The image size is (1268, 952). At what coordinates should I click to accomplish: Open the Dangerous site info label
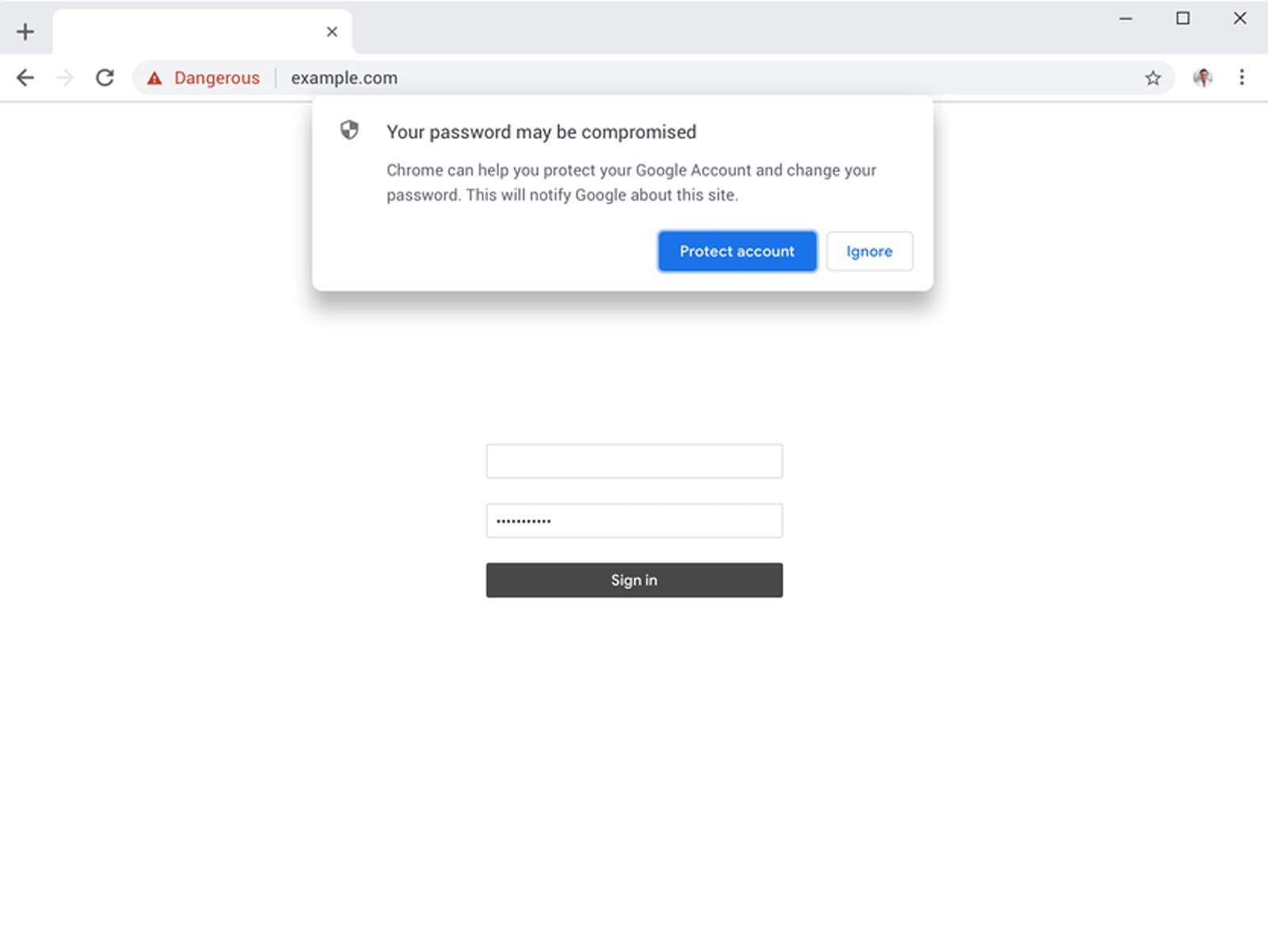tap(216, 78)
